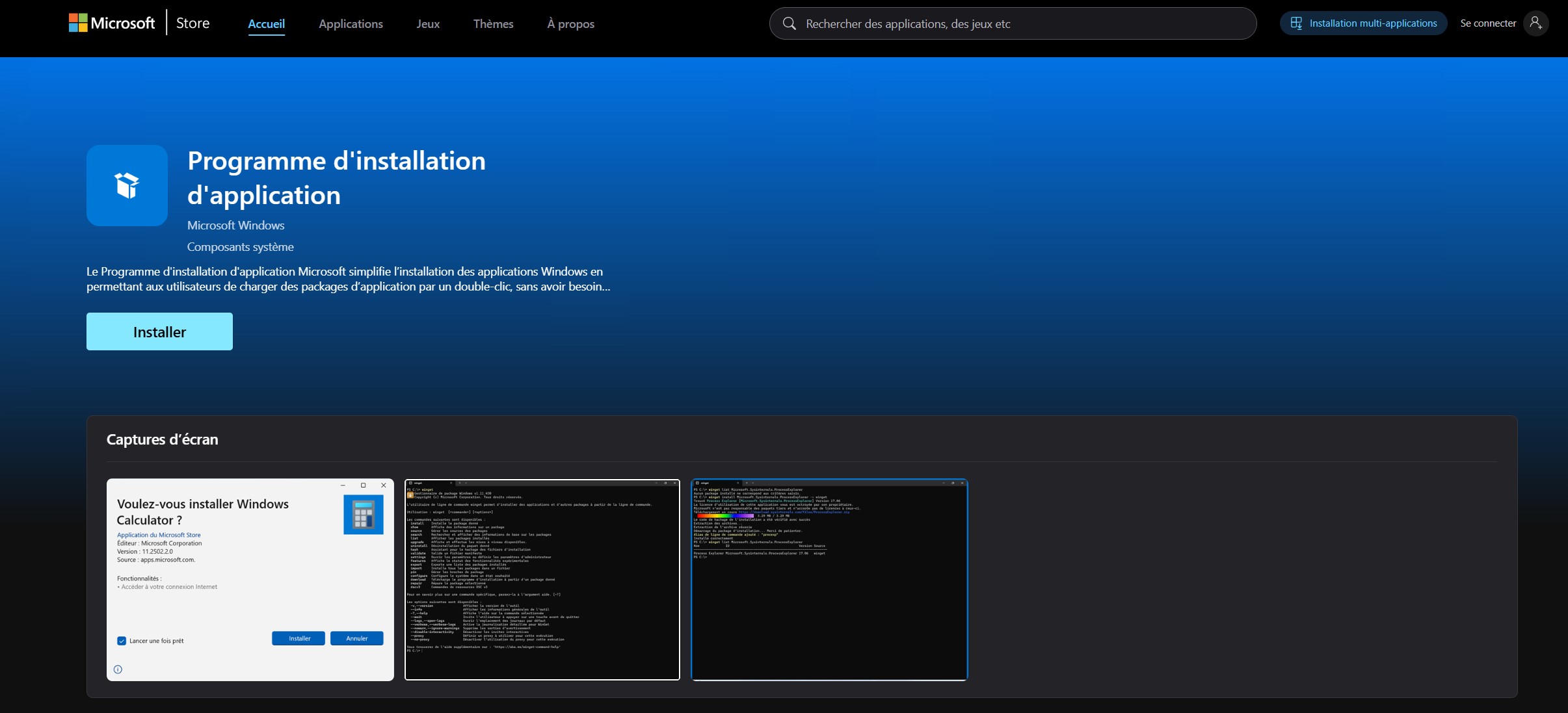Viewport: 1568px width, 713px height.
Task: Open the Thèmes tab
Action: pos(493,23)
